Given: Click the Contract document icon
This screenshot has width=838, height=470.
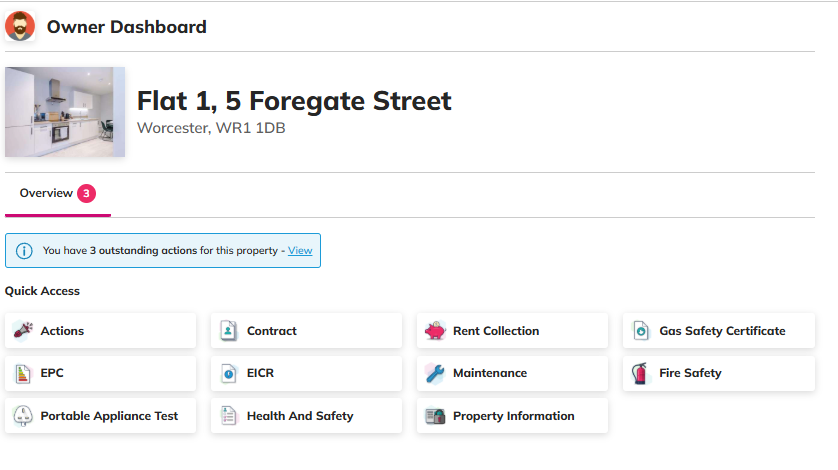Looking at the screenshot, I should tap(229, 331).
